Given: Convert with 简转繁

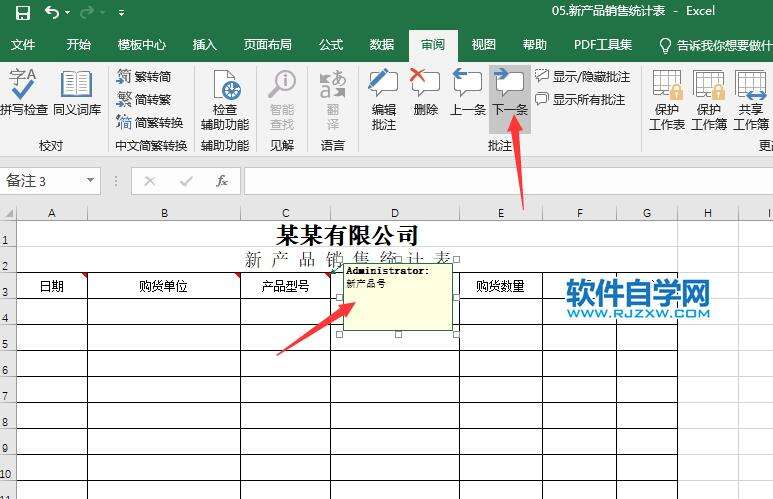Looking at the screenshot, I should point(144,100).
